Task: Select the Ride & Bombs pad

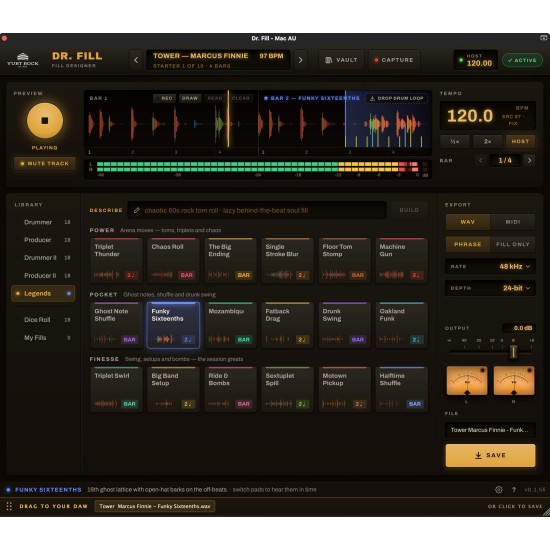Action: tap(230, 389)
